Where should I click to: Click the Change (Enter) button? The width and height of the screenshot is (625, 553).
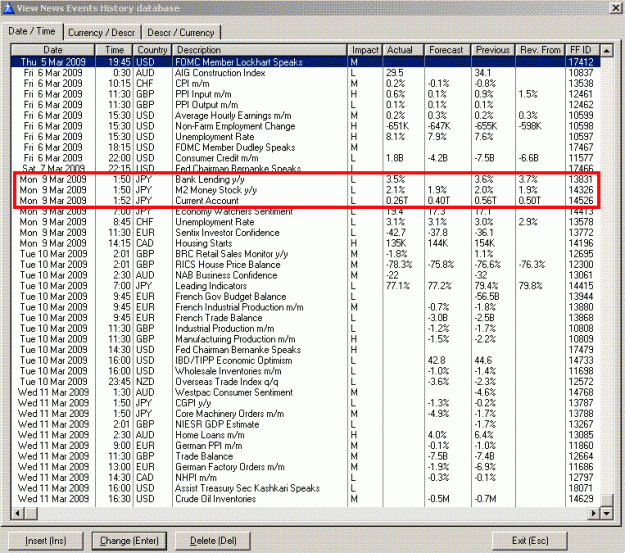click(x=129, y=541)
